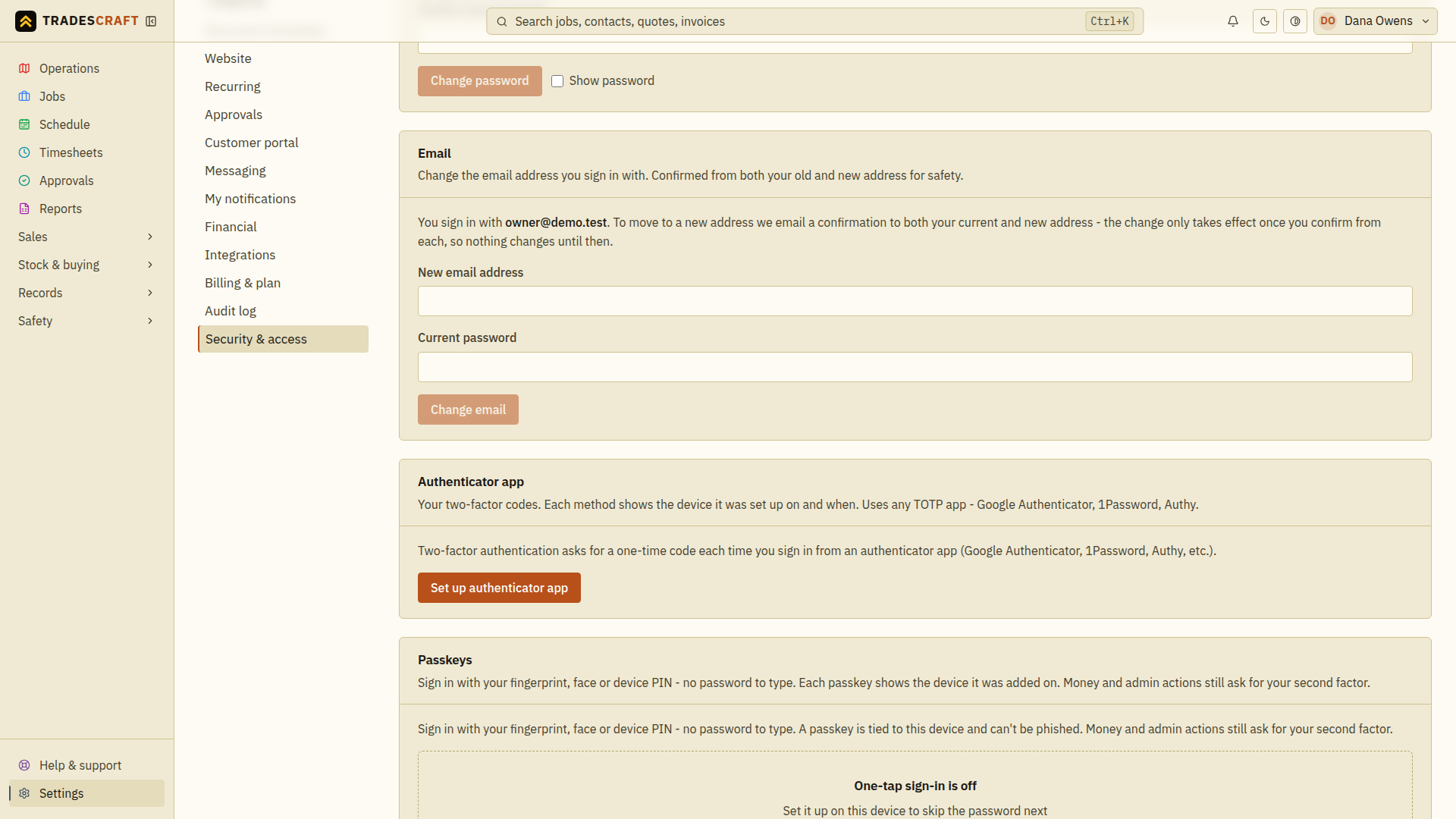Focus the Current password field
Image resolution: width=1456 pixels, height=819 pixels.
click(915, 367)
